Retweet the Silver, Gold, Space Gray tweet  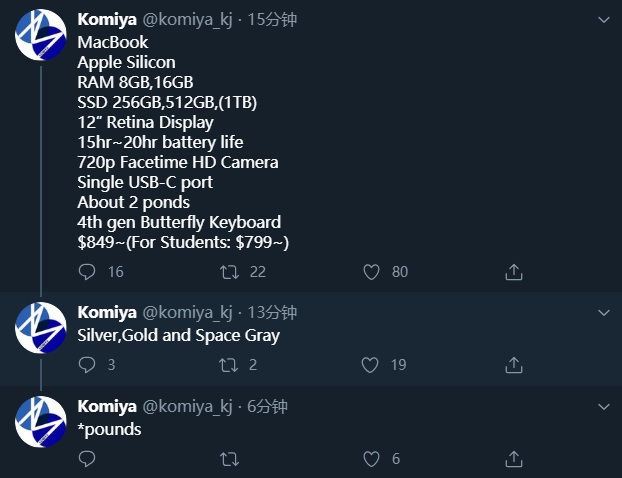pos(229,365)
